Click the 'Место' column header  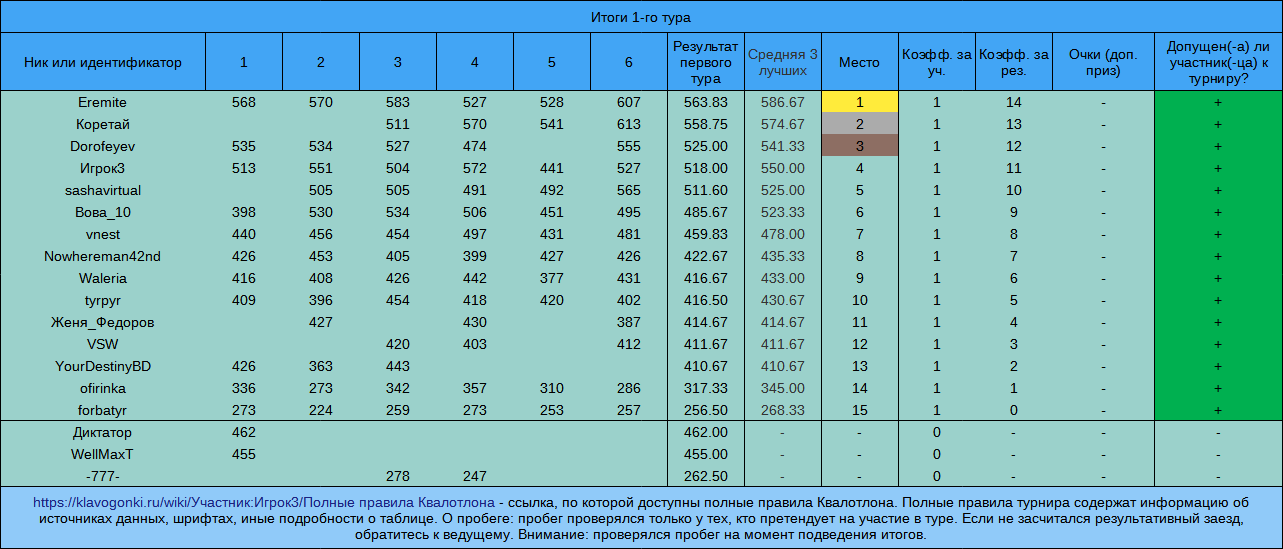859,62
